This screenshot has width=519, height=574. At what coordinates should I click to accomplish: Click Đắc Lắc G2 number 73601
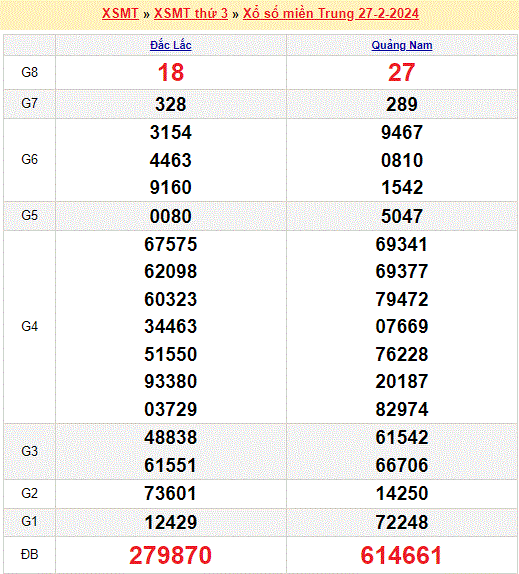(x=171, y=493)
